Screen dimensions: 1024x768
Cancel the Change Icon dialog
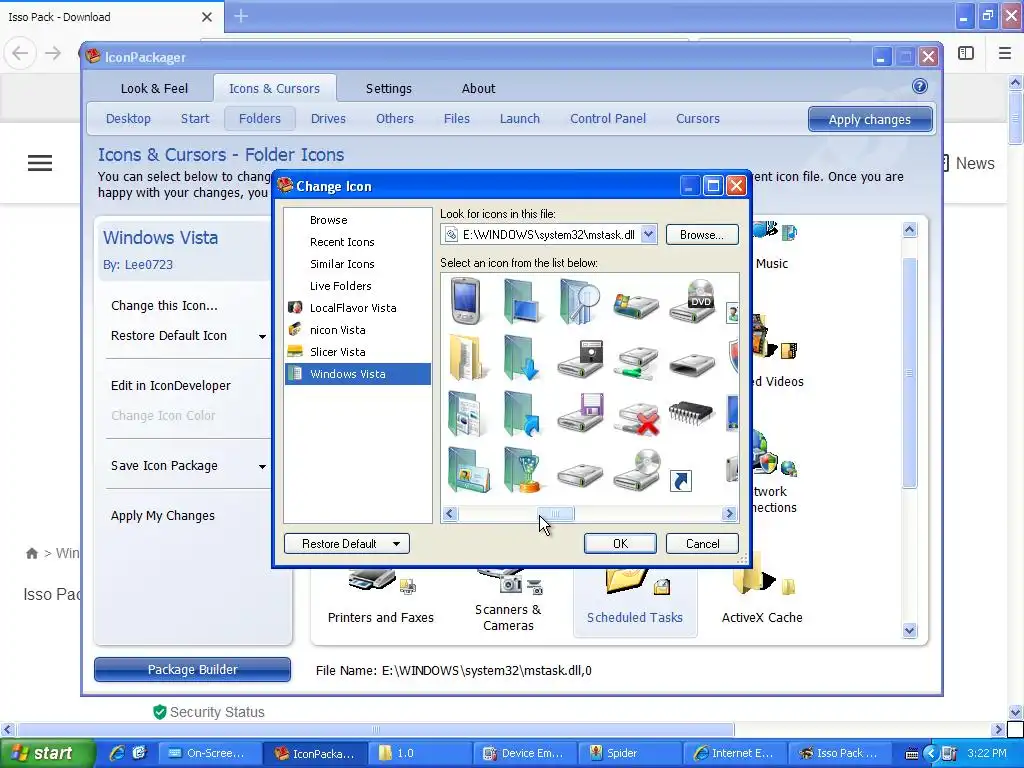point(702,544)
